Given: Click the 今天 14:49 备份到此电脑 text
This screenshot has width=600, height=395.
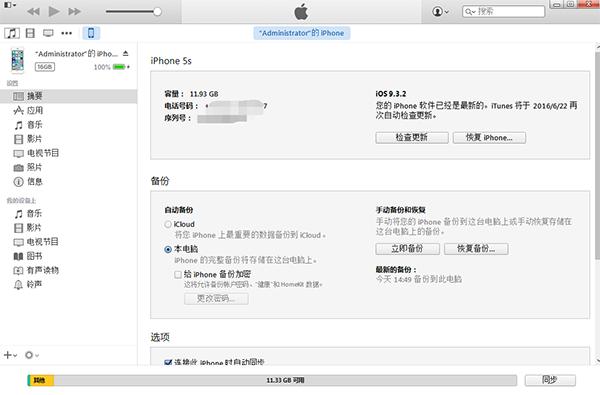Looking at the screenshot, I should (x=419, y=279).
